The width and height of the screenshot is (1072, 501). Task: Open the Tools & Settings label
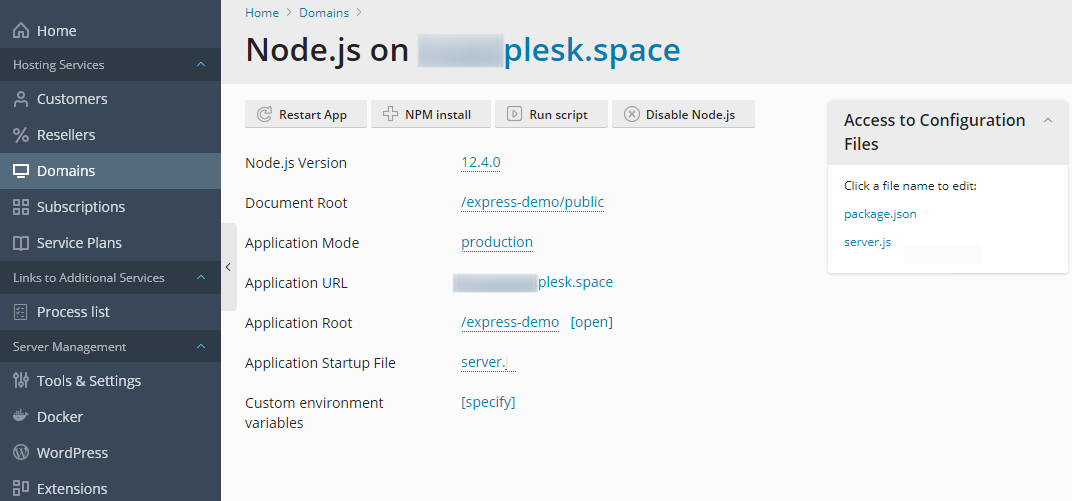(89, 381)
